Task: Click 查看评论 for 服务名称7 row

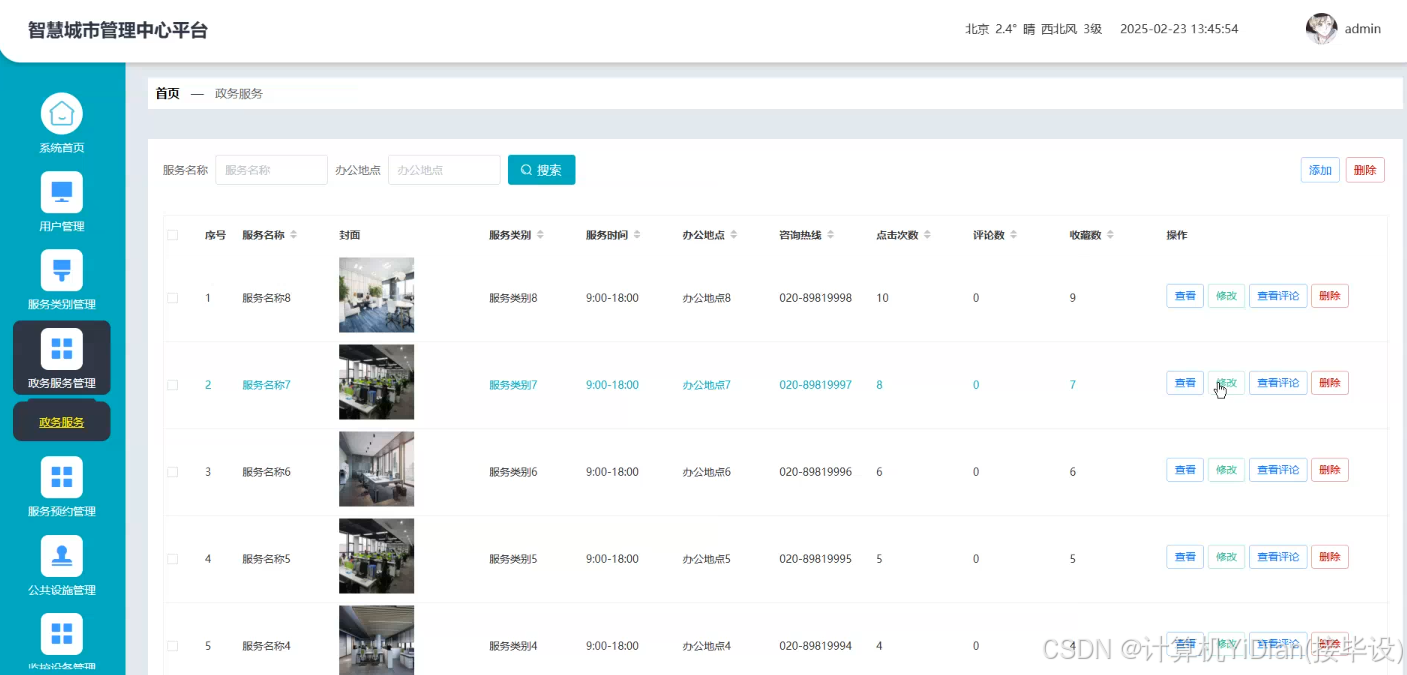Action: point(1278,383)
